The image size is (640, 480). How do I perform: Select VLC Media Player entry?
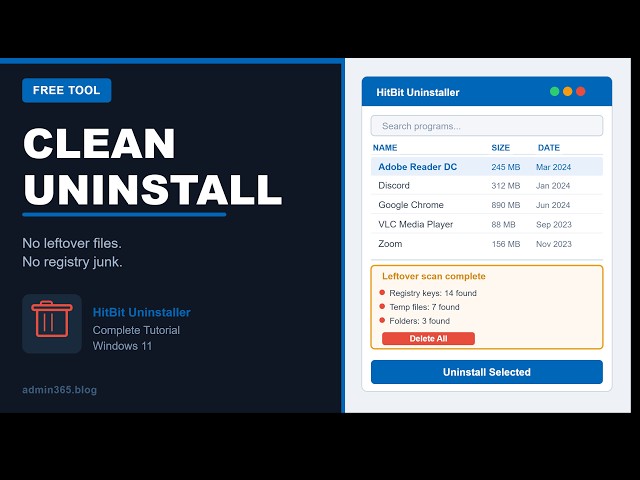click(487, 224)
